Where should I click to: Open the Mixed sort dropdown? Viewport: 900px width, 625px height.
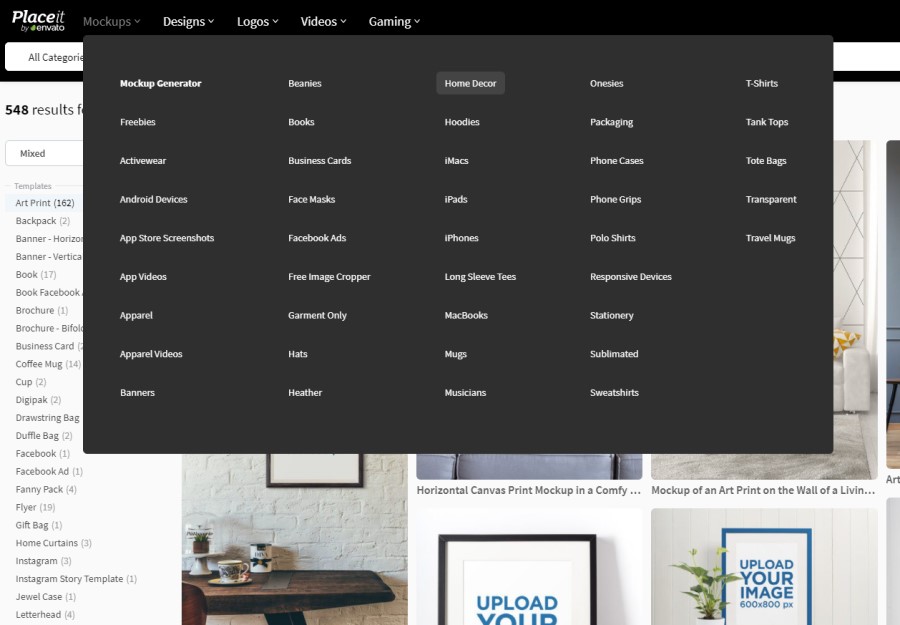44,153
